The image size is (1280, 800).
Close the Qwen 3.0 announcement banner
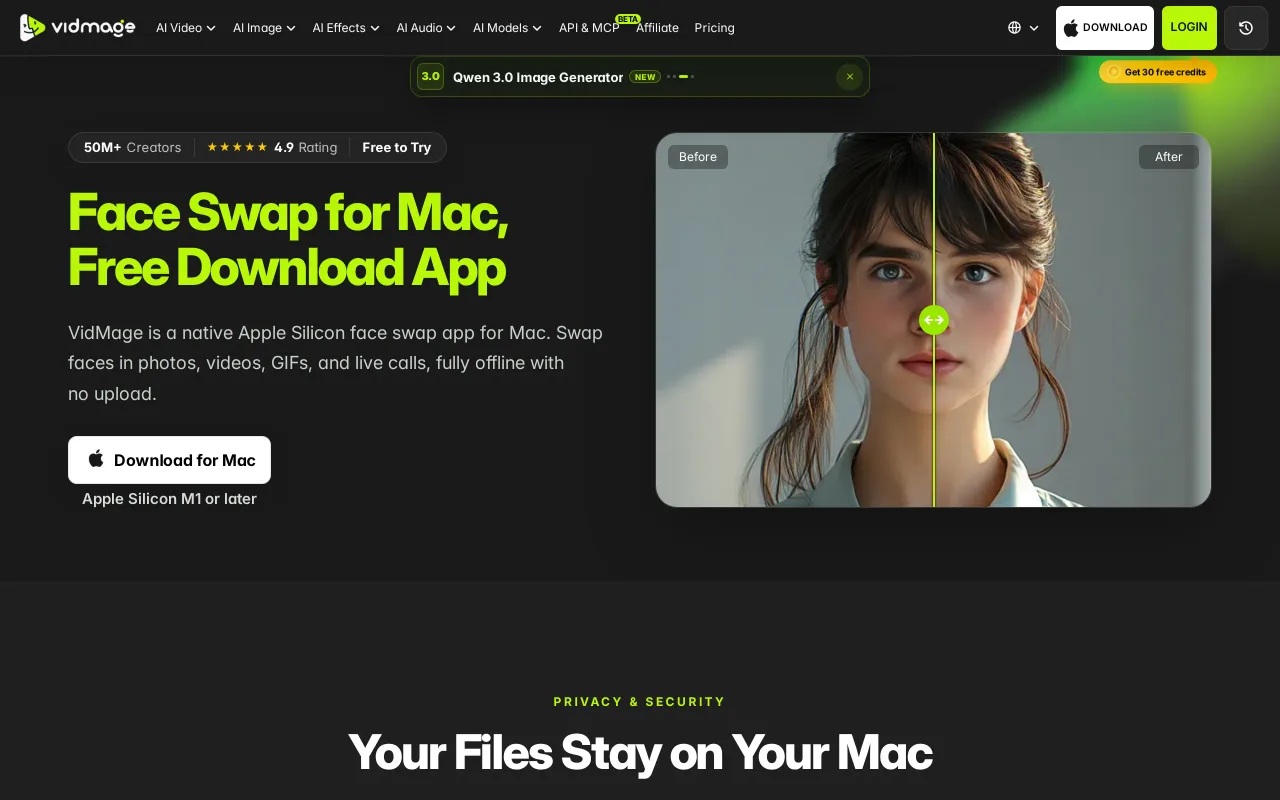coord(850,77)
